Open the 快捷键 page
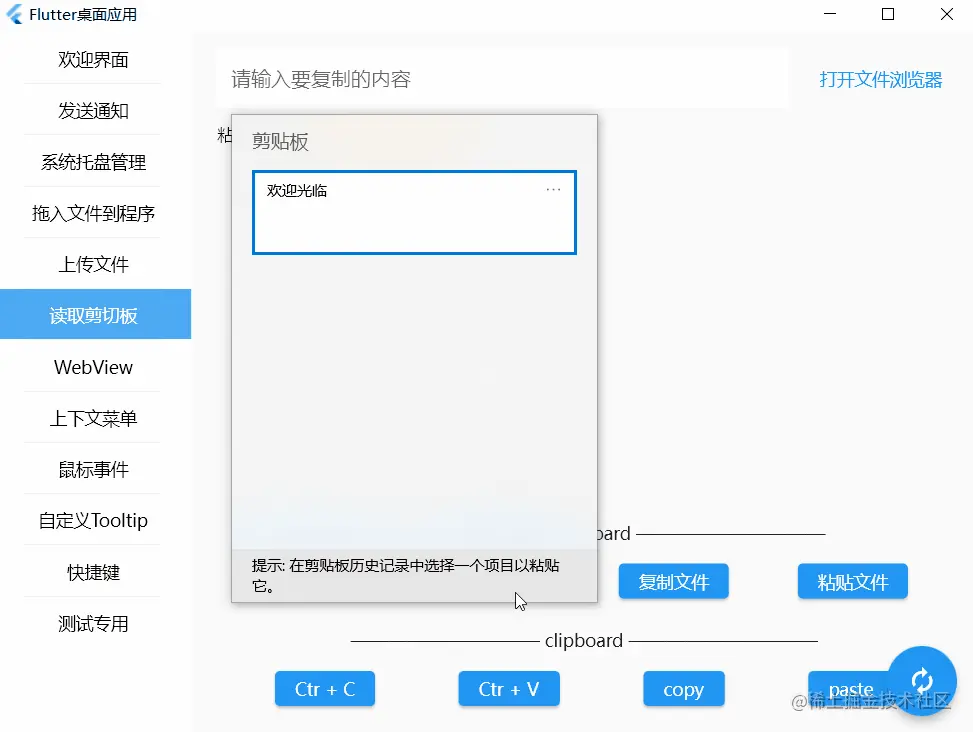 click(x=93, y=572)
